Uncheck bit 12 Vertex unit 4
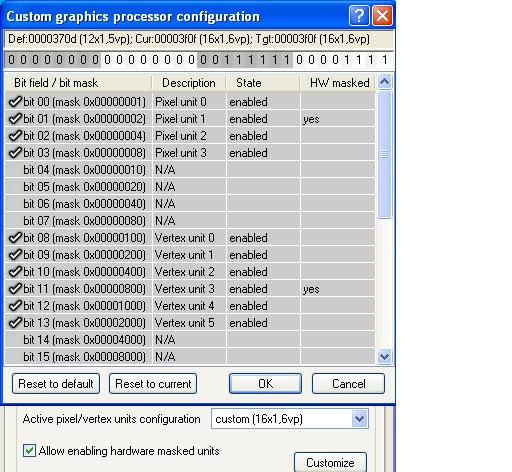 coord(15,306)
